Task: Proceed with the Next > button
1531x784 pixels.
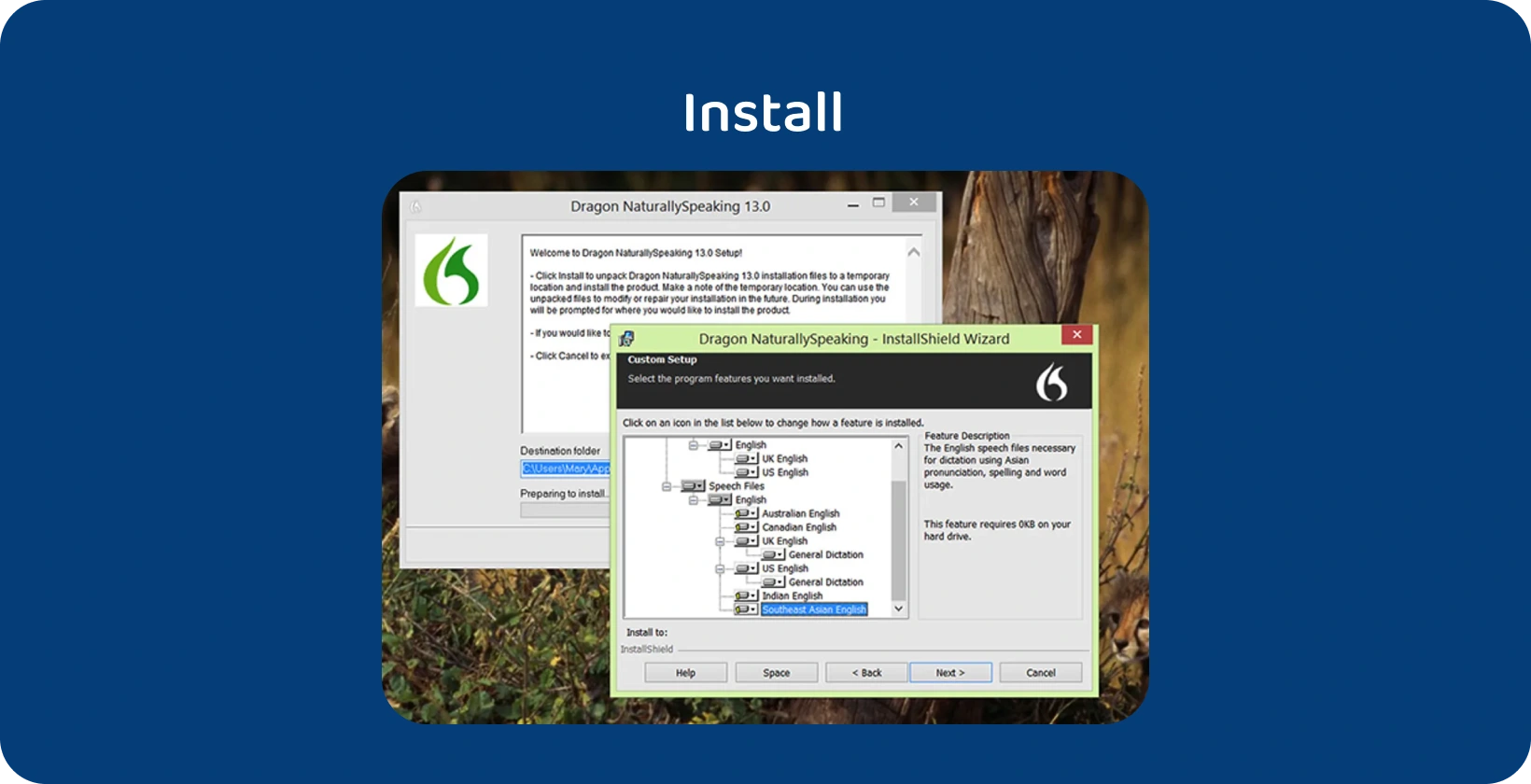Action: point(950,673)
